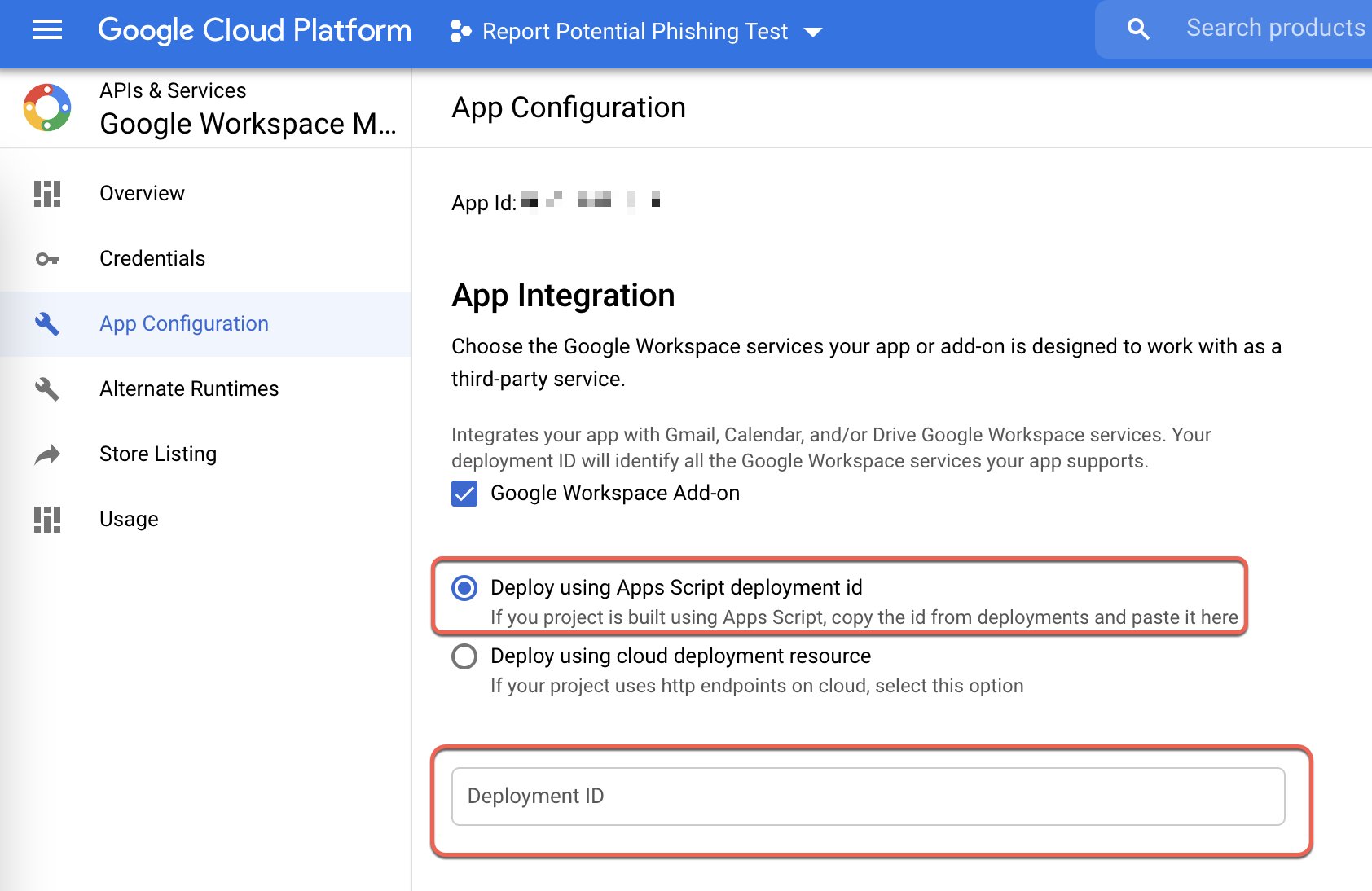Image resolution: width=1372 pixels, height=891 pixels.
Task: Expand the project dropdown arrow
Action: 813,33
